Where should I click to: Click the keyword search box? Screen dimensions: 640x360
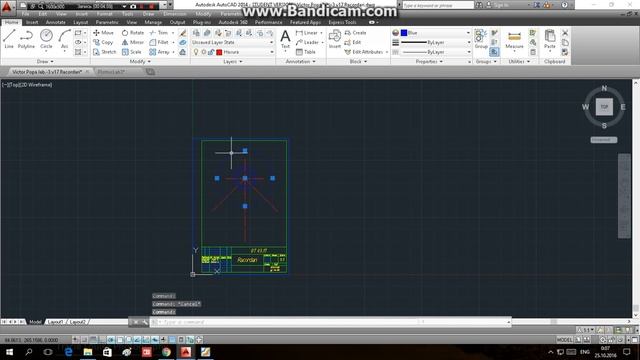coord(438,5)
